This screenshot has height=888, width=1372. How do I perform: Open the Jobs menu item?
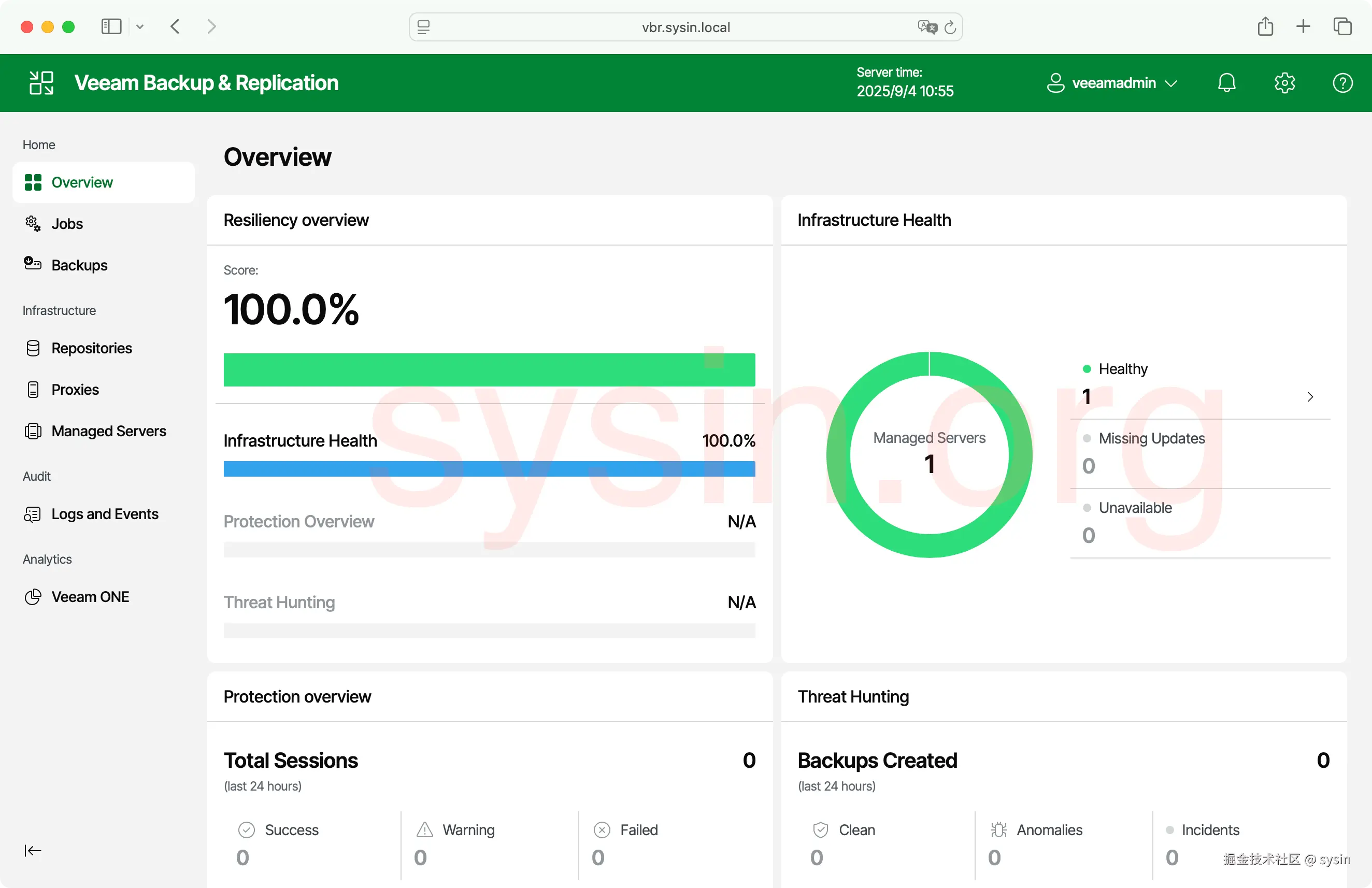(67, 224)
